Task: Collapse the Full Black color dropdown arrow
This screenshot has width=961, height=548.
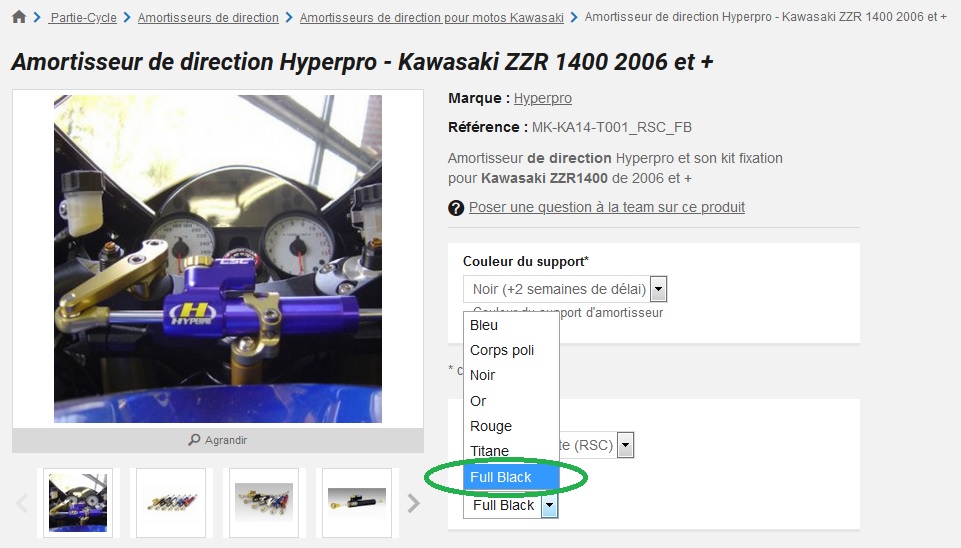Action: [x=550, y=505]
